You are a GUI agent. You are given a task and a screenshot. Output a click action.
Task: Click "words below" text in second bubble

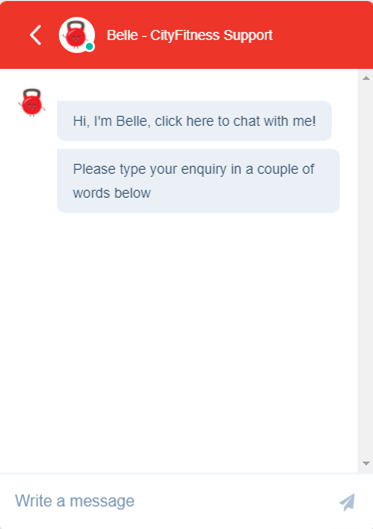[112, 193]
